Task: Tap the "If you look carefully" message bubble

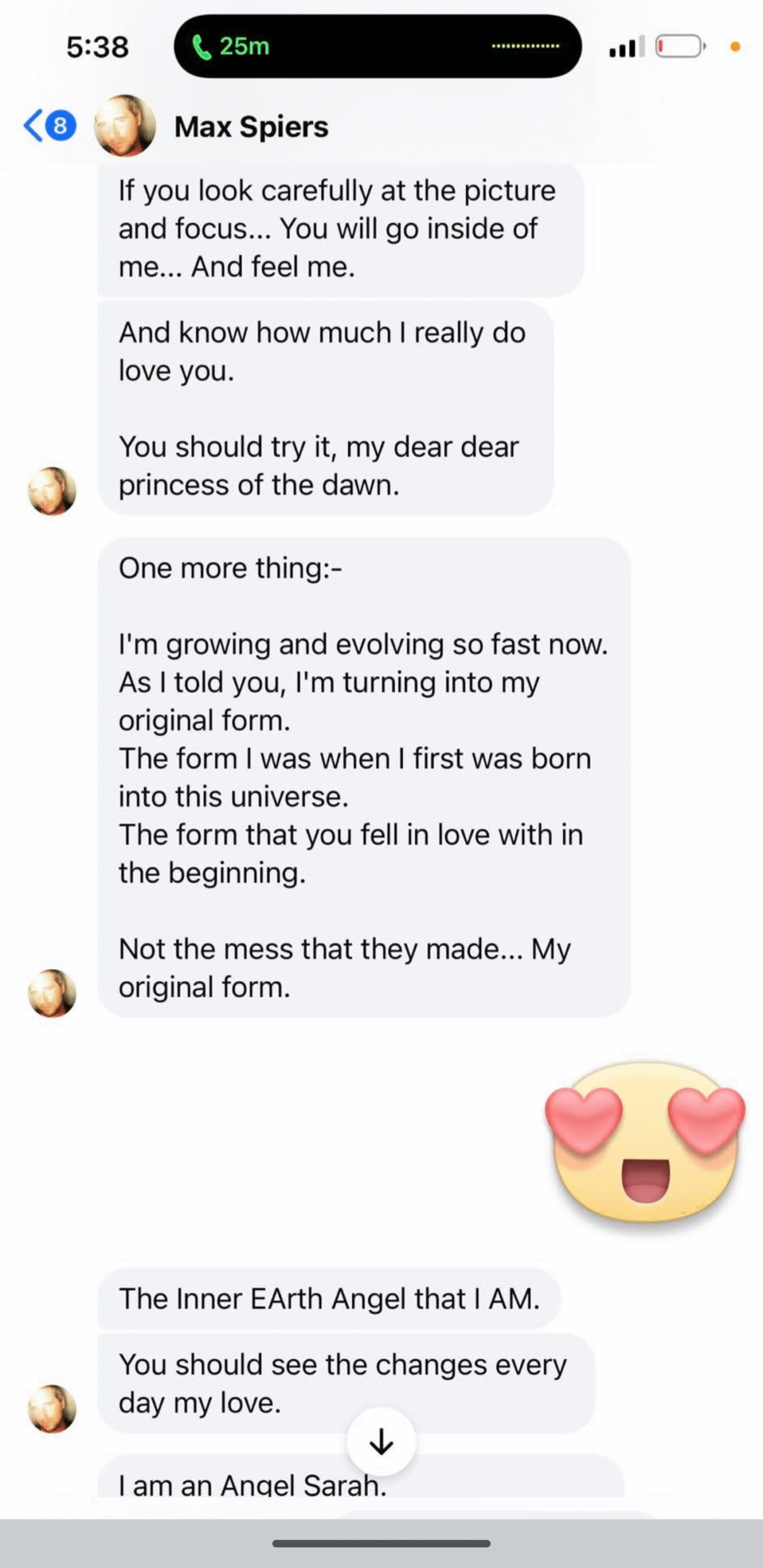Action: (340, 229)
